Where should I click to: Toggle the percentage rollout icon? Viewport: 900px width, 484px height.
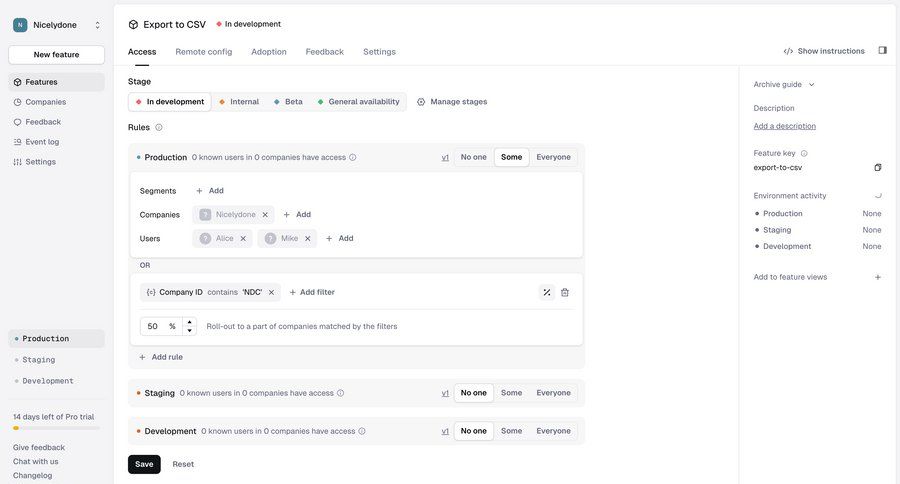(547, 292)
